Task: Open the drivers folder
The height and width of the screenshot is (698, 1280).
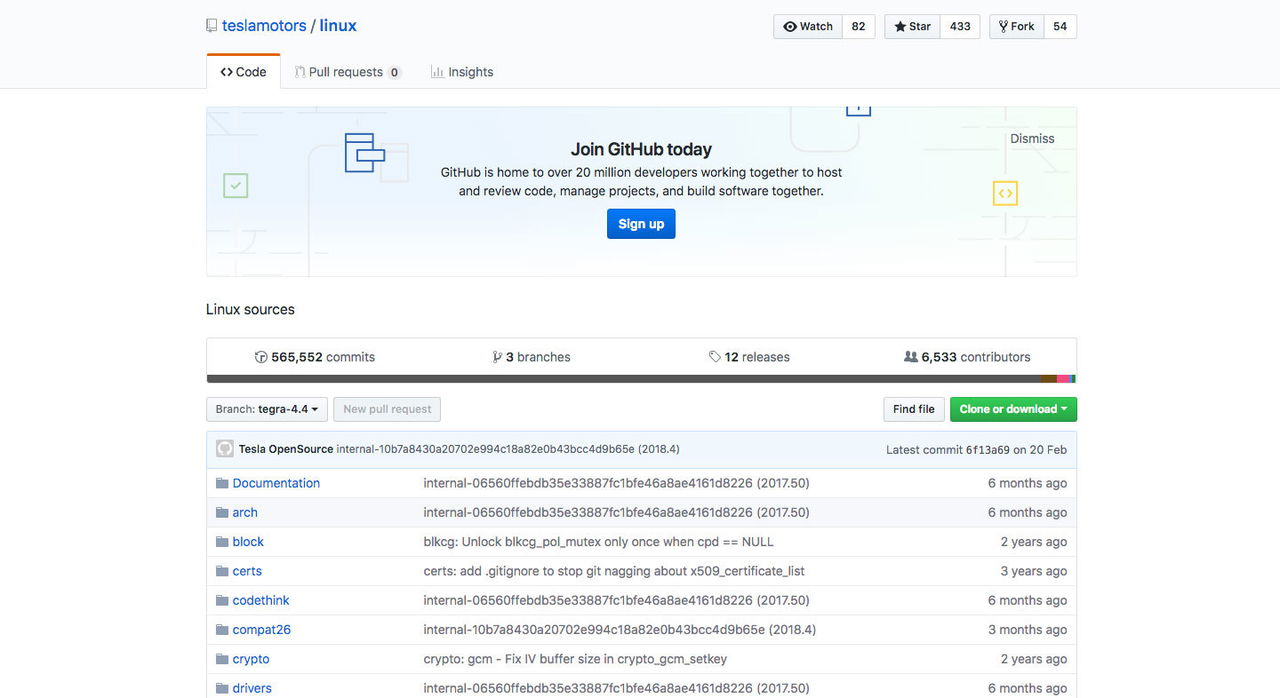Action: tap(252, 688)
